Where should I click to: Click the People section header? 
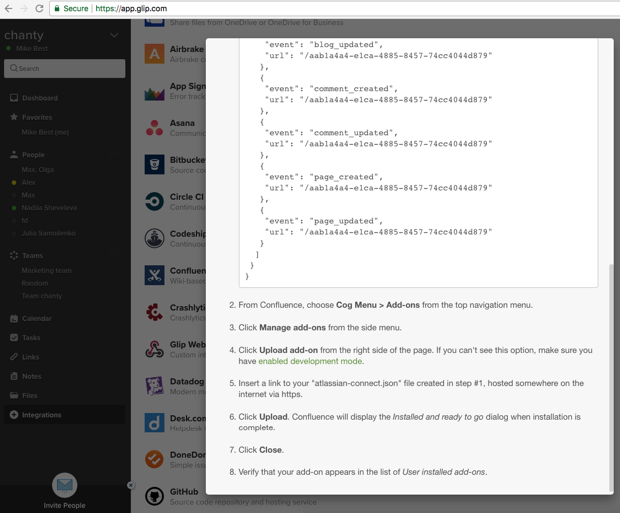pyautogui.click(x=33, y=155)
